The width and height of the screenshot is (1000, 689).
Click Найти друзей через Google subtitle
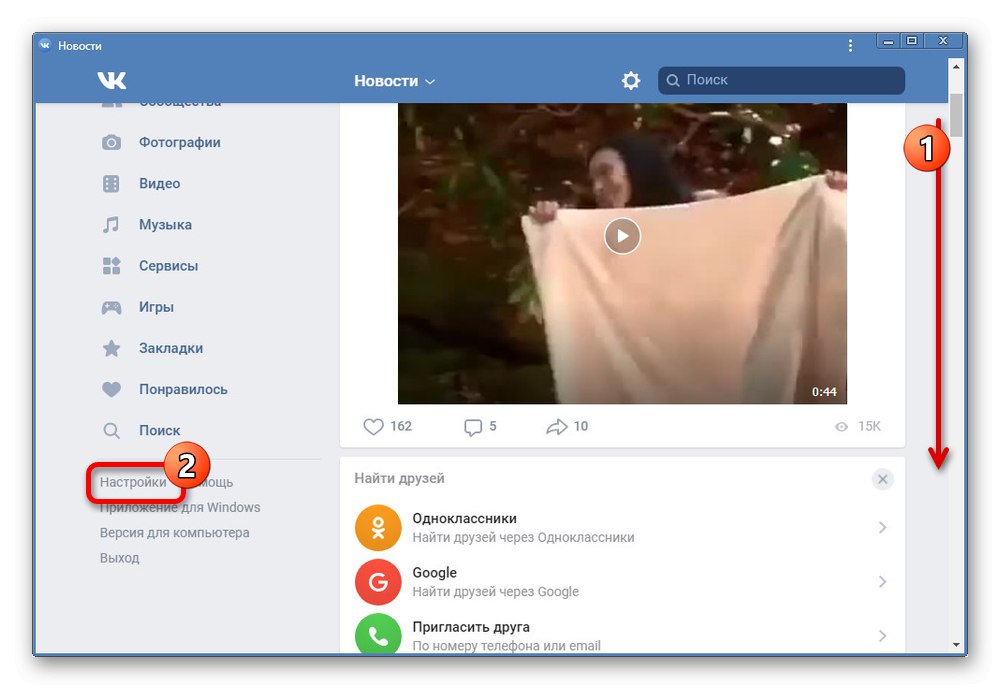[496, 592]
